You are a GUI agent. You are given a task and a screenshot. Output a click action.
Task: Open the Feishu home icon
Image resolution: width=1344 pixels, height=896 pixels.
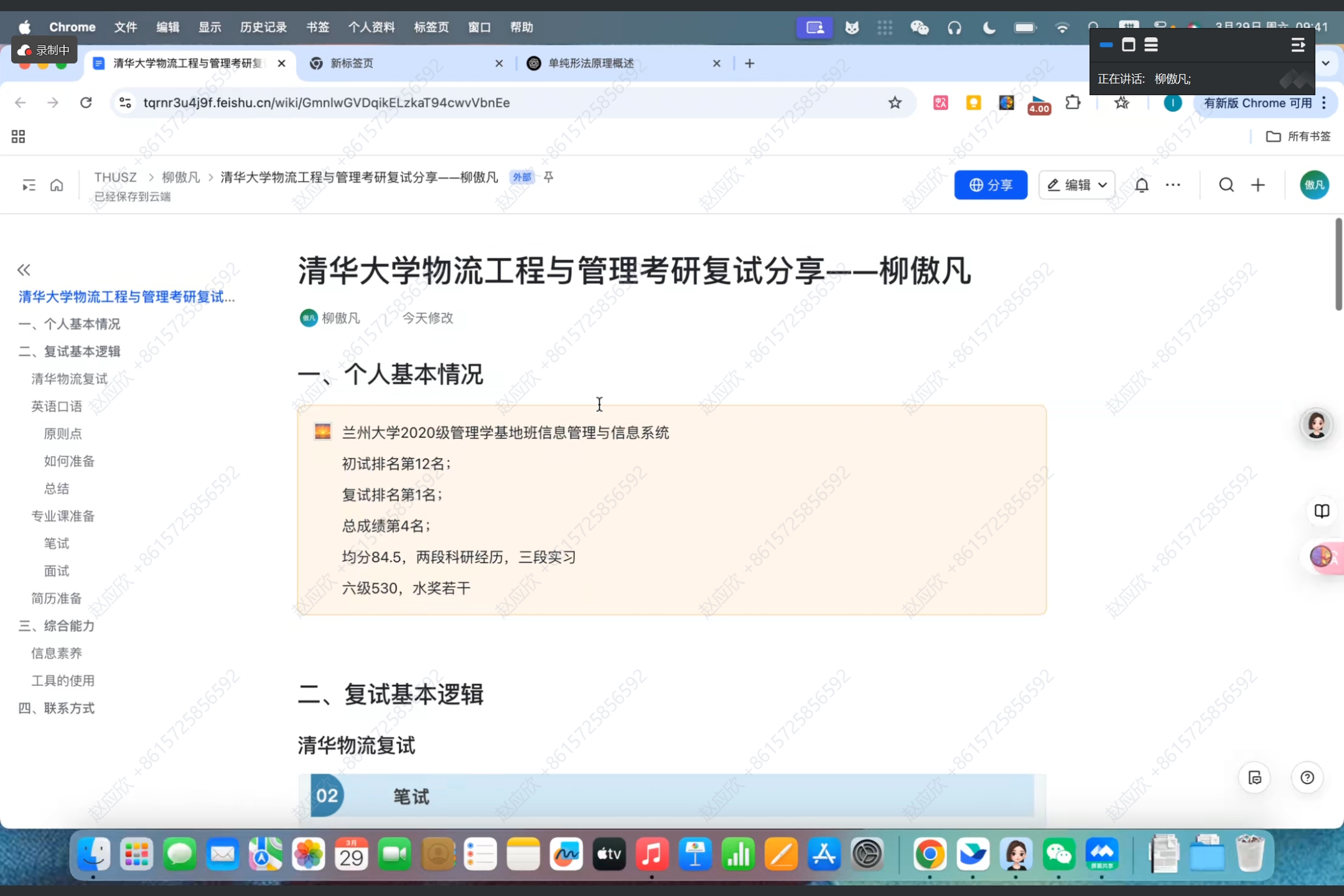[x=57, y=185]
